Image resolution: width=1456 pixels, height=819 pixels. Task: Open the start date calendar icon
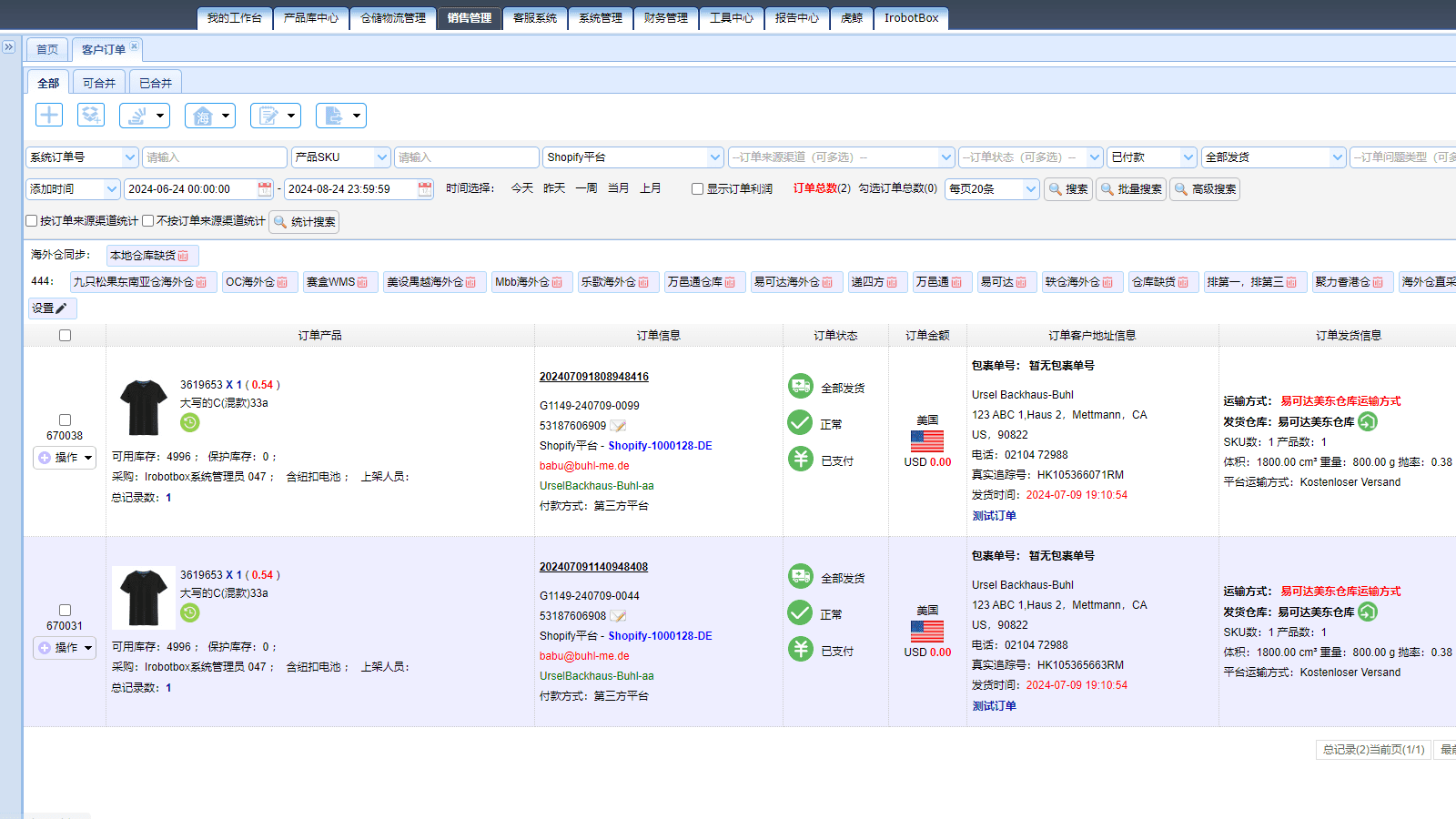pyautogui.click(x=265, y=189)
